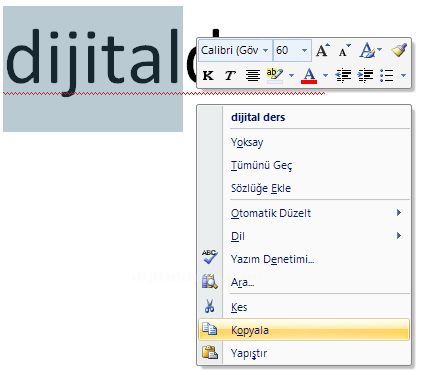Select Kopyala to copy text
Image resolution: width=421 pixels, height=375 pixels.
point(304,330)
